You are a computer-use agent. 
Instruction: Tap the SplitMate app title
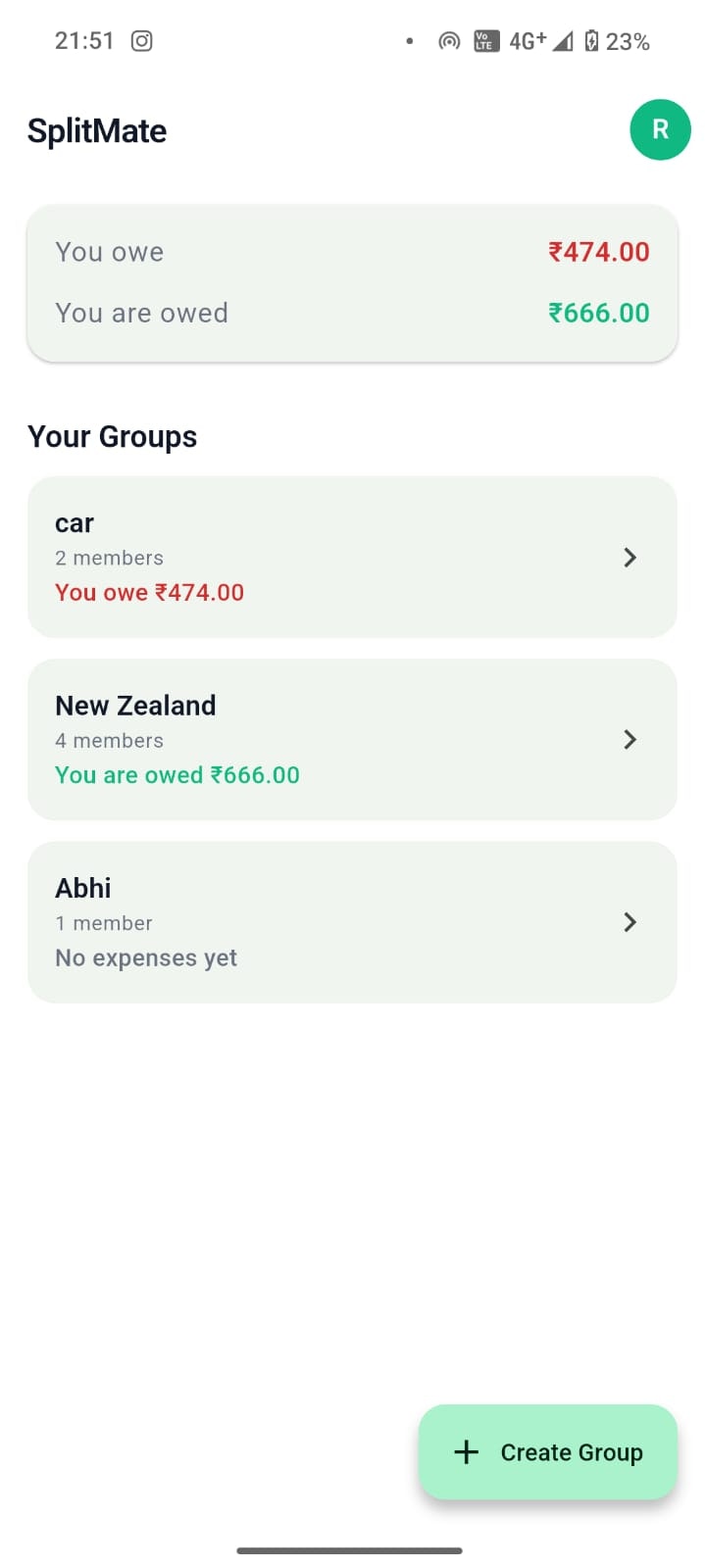97,130
